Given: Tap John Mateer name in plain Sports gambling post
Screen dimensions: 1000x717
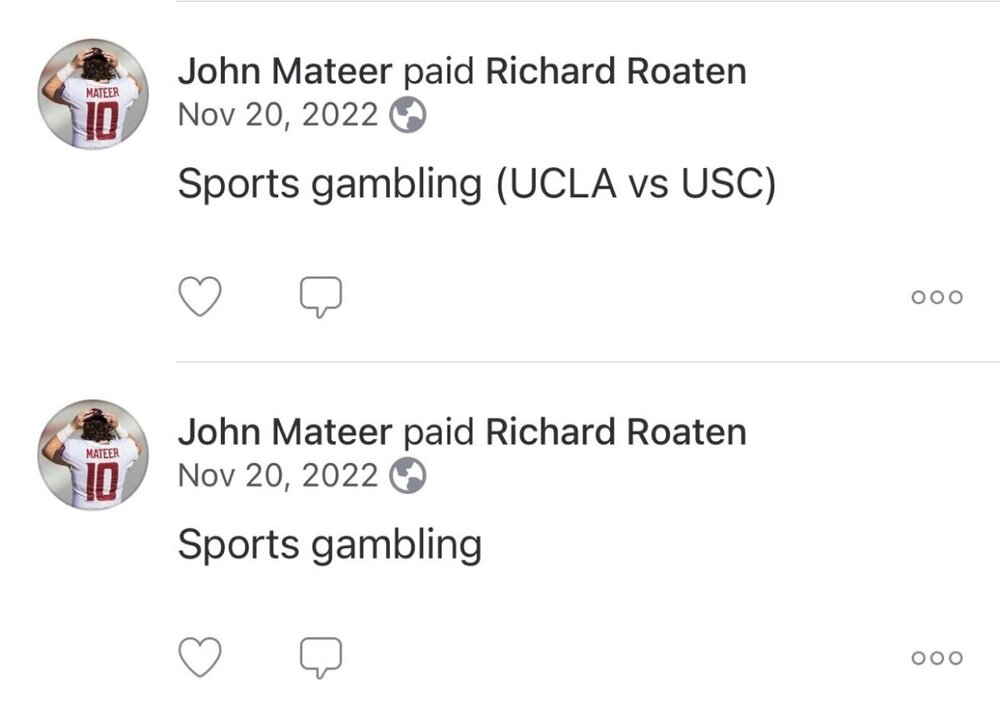Looking at the screenshot, I should click(285, 432).
